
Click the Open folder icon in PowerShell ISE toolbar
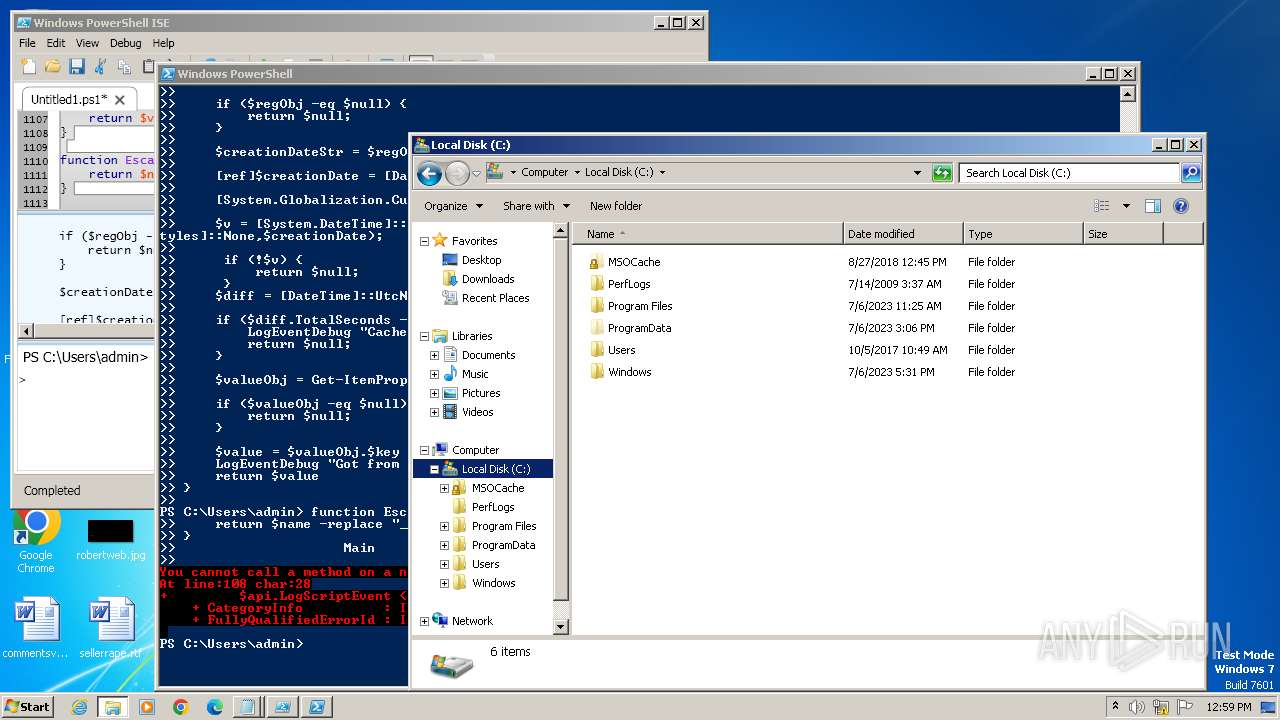coord(52,66)
